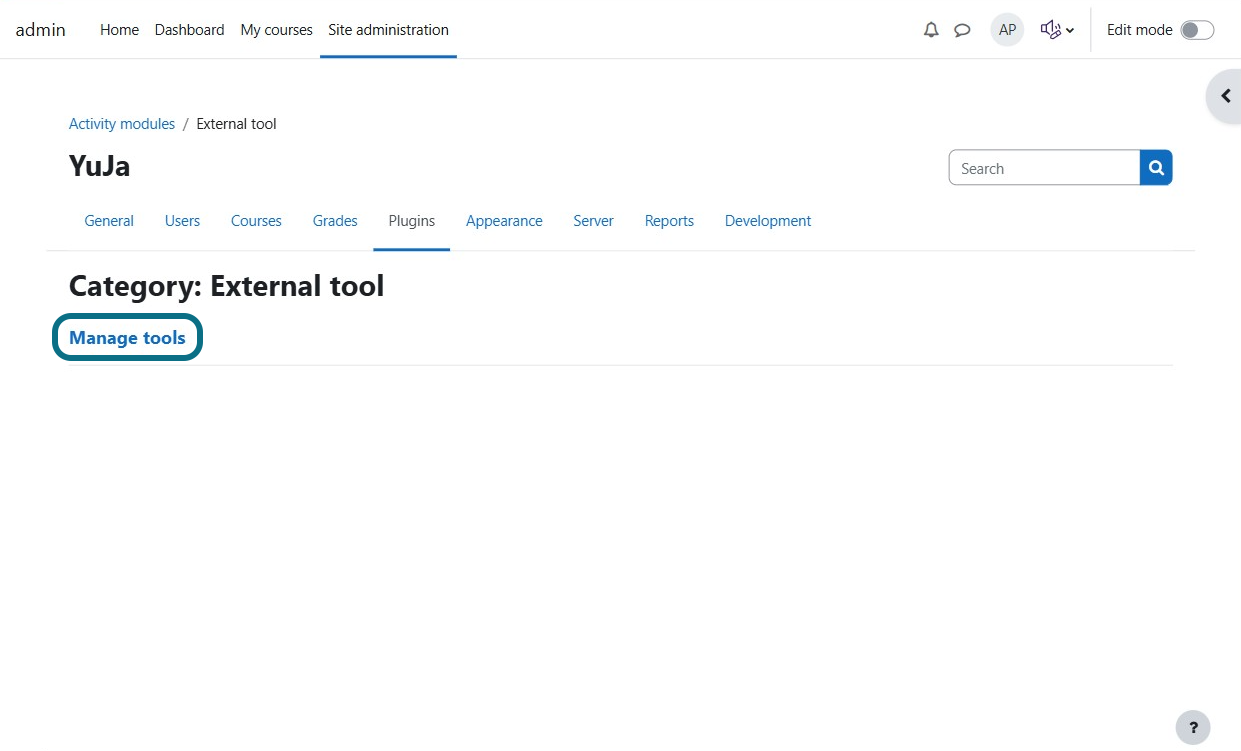
Task: Follow the Activity modules breadcrumb link
Action: [x=122, y=124]
